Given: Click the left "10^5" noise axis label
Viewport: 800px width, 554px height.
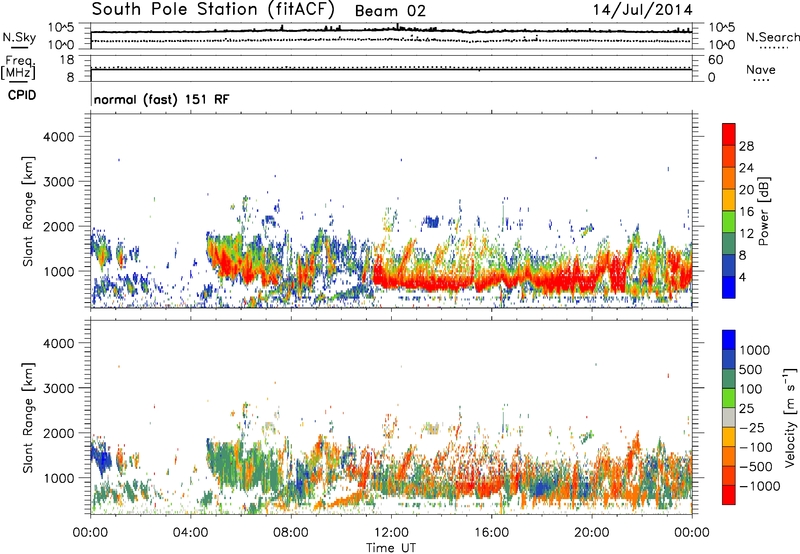Looking at the screenshot, I should 61,28.
